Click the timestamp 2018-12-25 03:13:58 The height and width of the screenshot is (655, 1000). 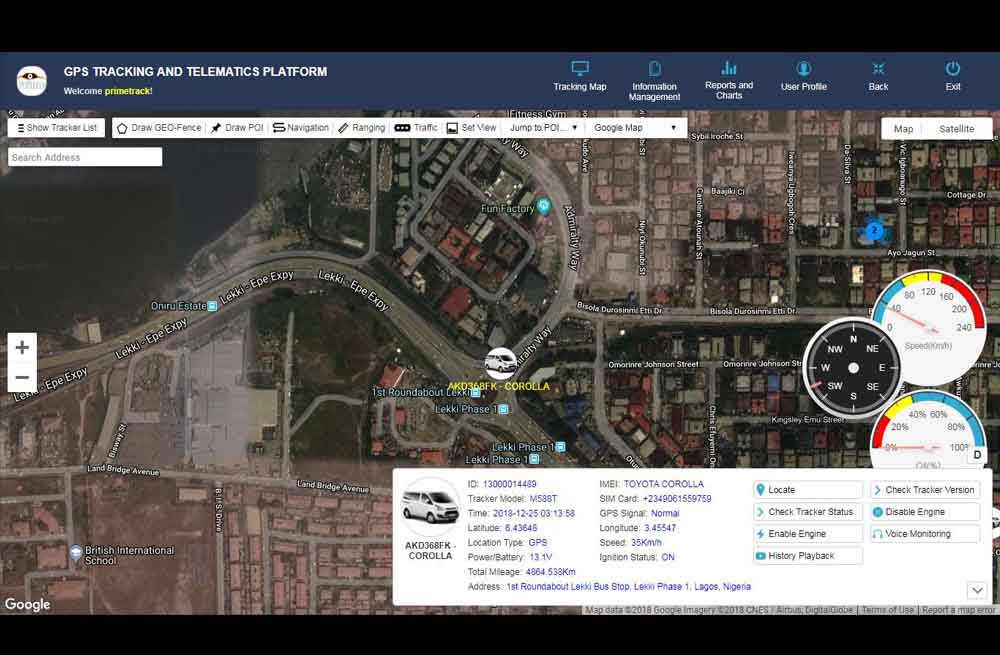pos(534,513)
